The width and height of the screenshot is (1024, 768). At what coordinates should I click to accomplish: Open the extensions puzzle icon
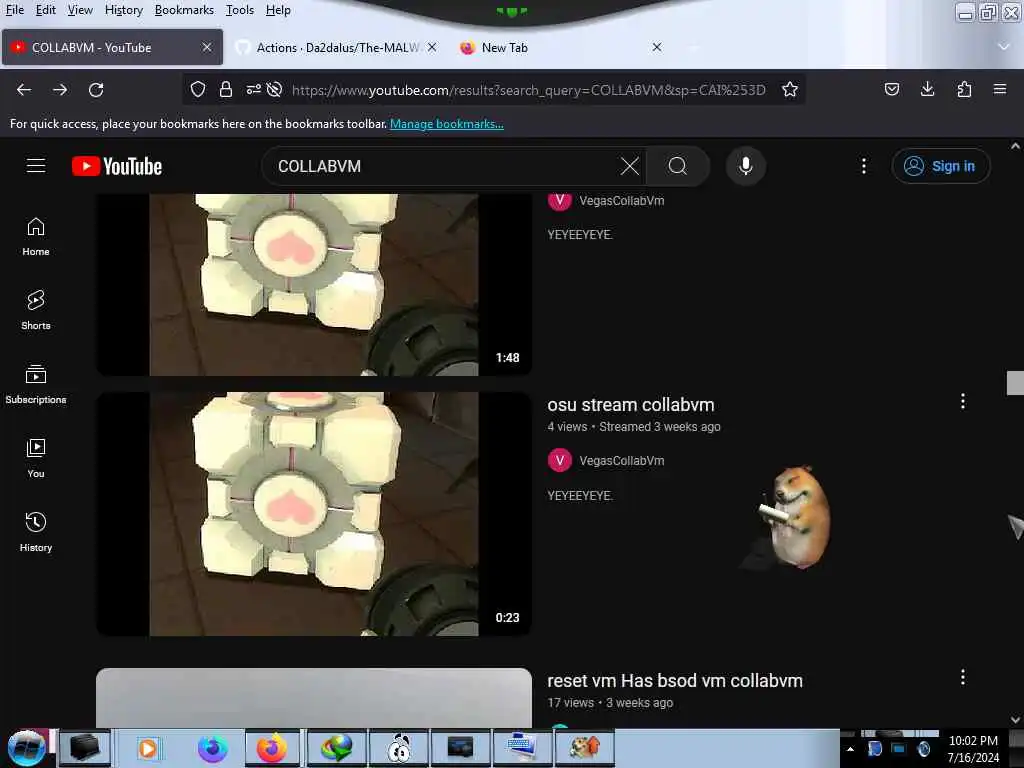pyautogui.click(x=964, y=89)
